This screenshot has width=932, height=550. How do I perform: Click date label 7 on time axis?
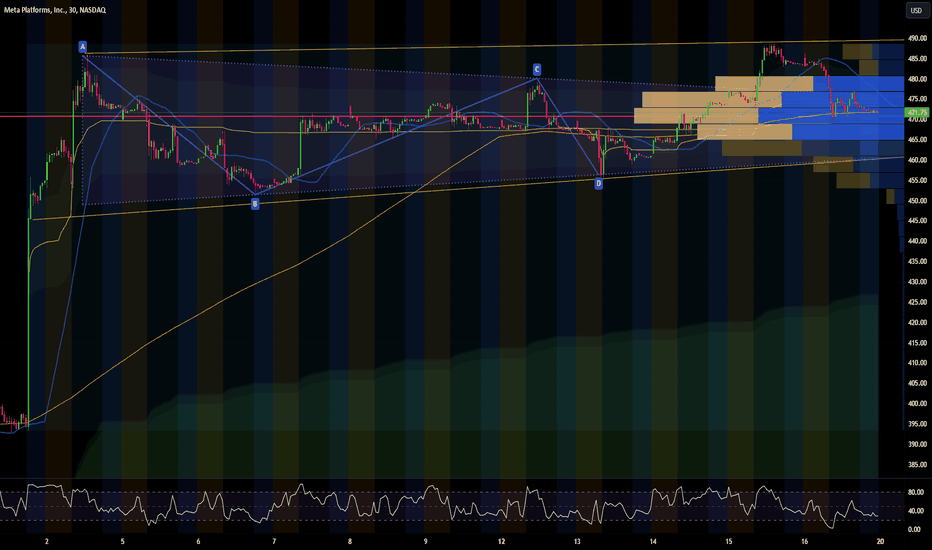274,542
